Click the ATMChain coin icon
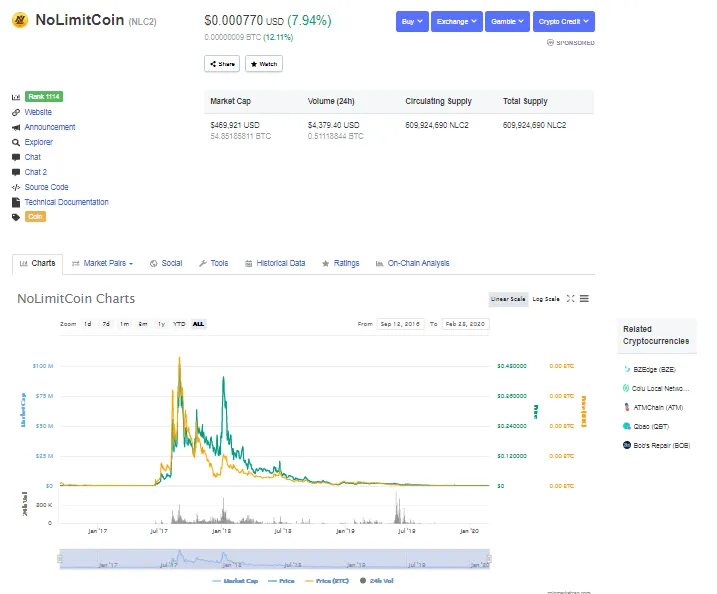Screen dimensions: 717x594 [627, 407]
